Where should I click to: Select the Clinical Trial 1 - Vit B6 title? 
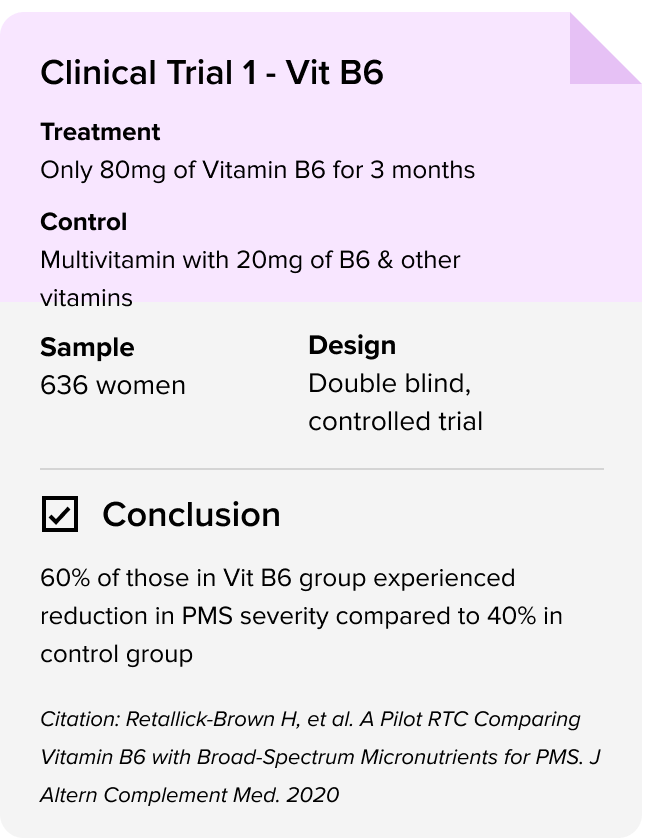(212, 73)
